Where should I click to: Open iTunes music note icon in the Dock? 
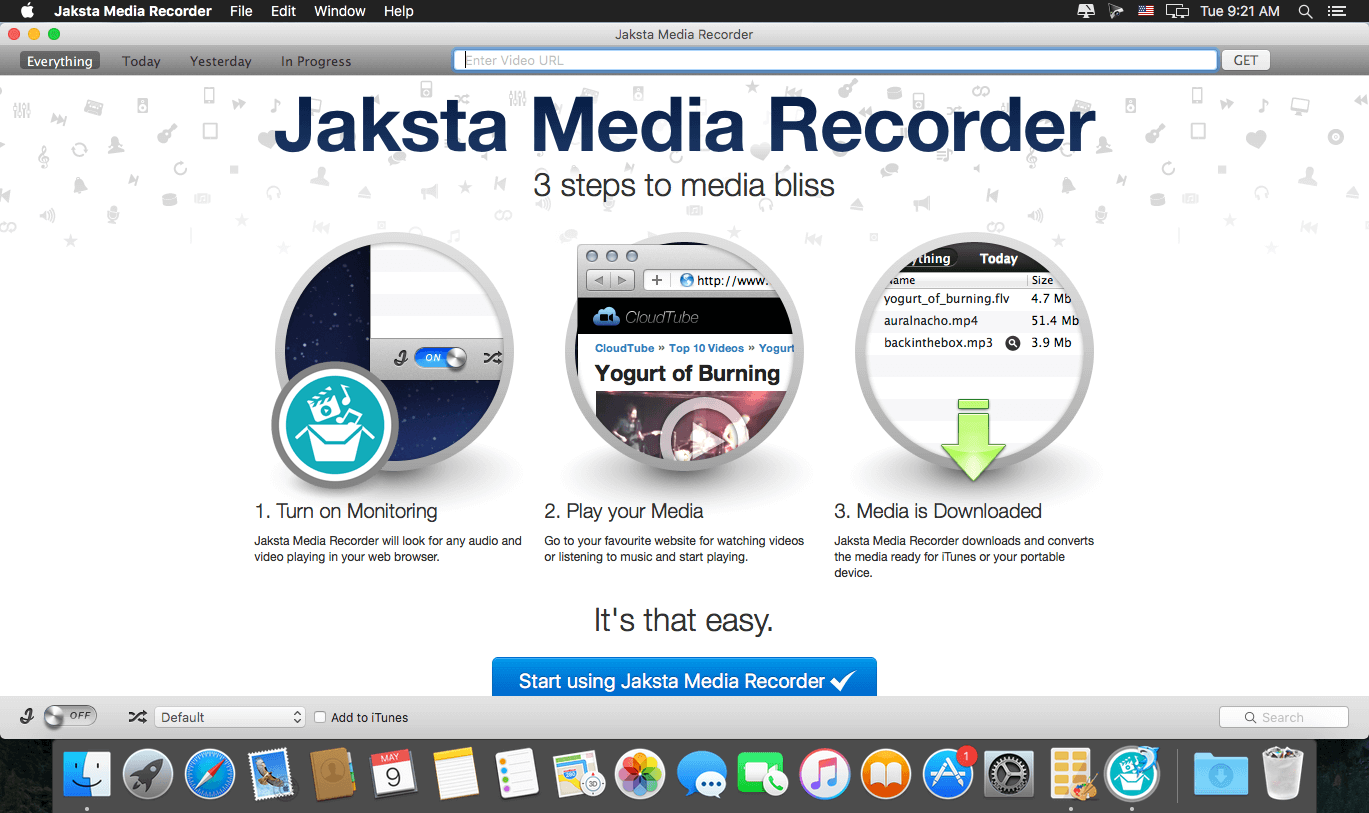(x=824, y=775)
